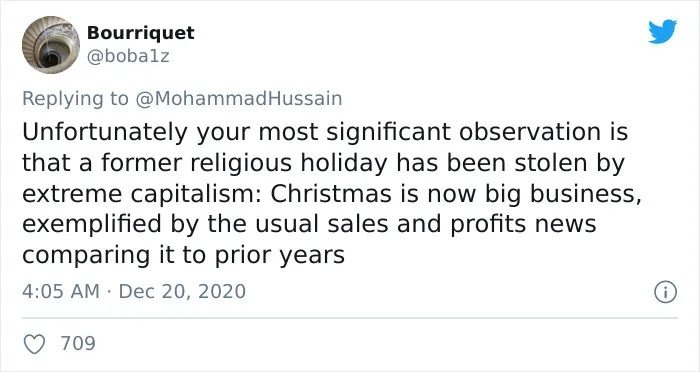Visit the @boba1z handle

click(x=128, y=56)
